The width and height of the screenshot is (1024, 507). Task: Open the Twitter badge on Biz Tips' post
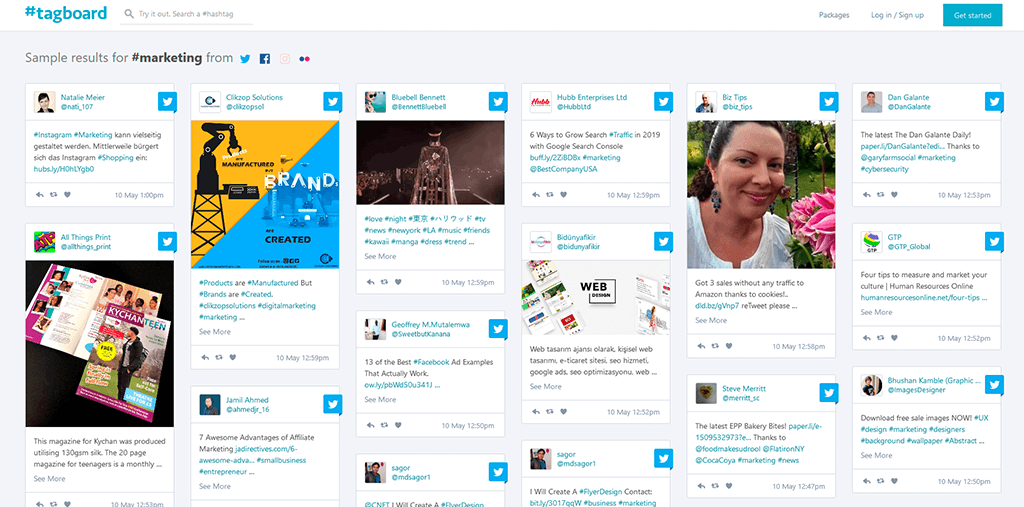(829, 102)
